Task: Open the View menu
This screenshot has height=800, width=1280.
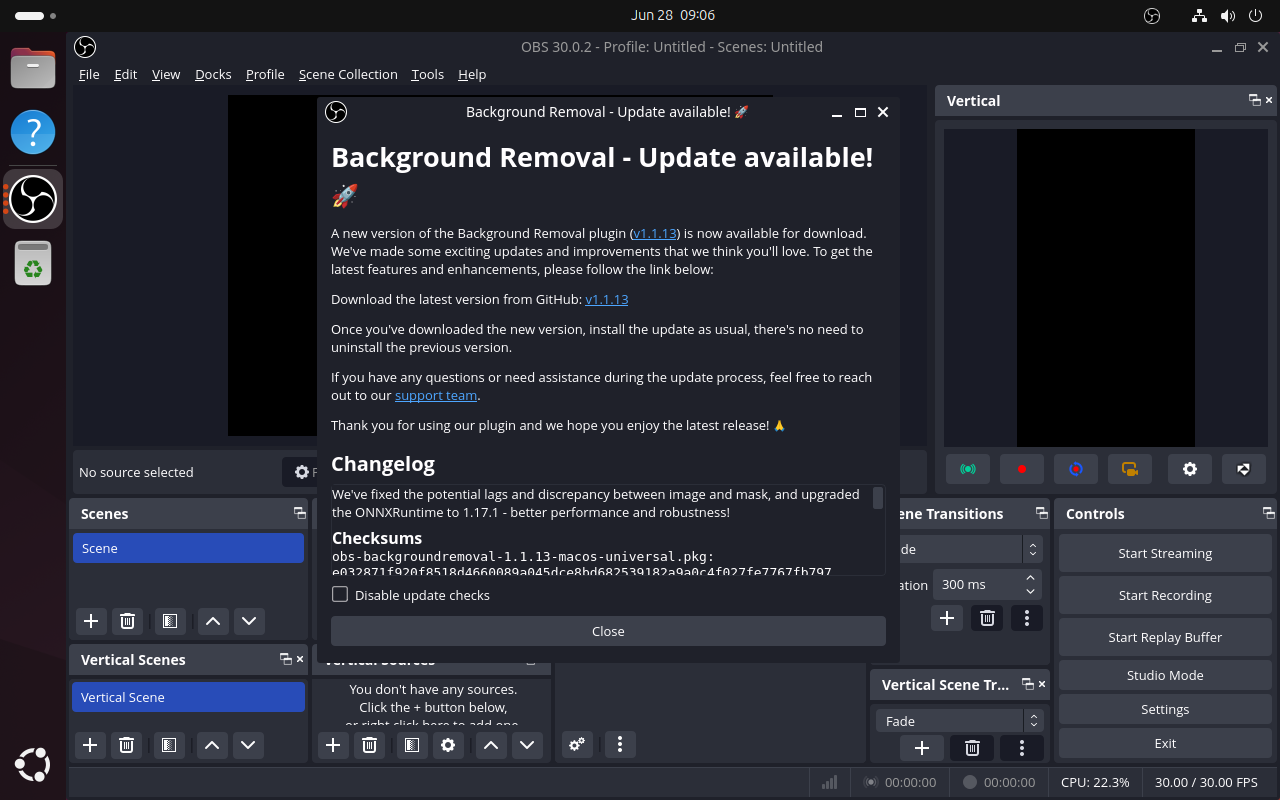Action: click(166, 74)
